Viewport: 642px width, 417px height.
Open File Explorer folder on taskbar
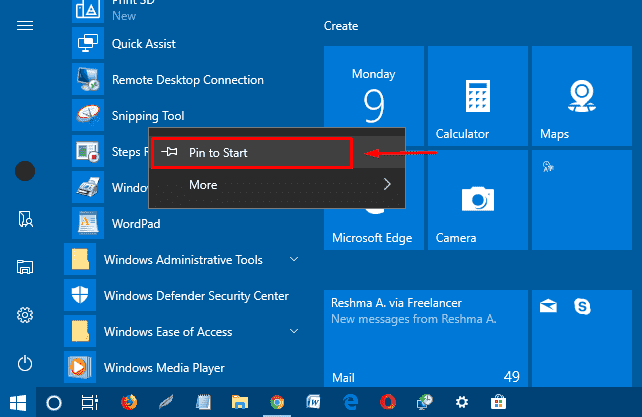[240, 402]
